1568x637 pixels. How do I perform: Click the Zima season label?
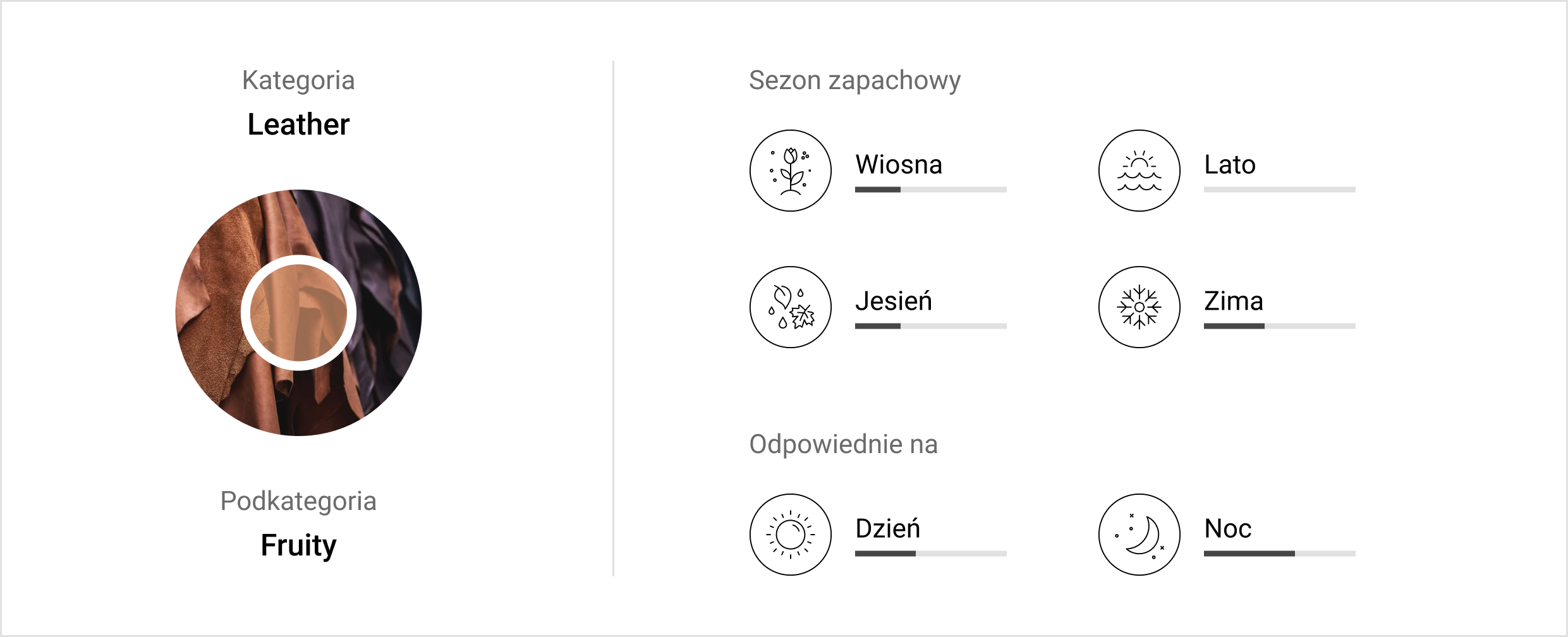pos(1234,301)
